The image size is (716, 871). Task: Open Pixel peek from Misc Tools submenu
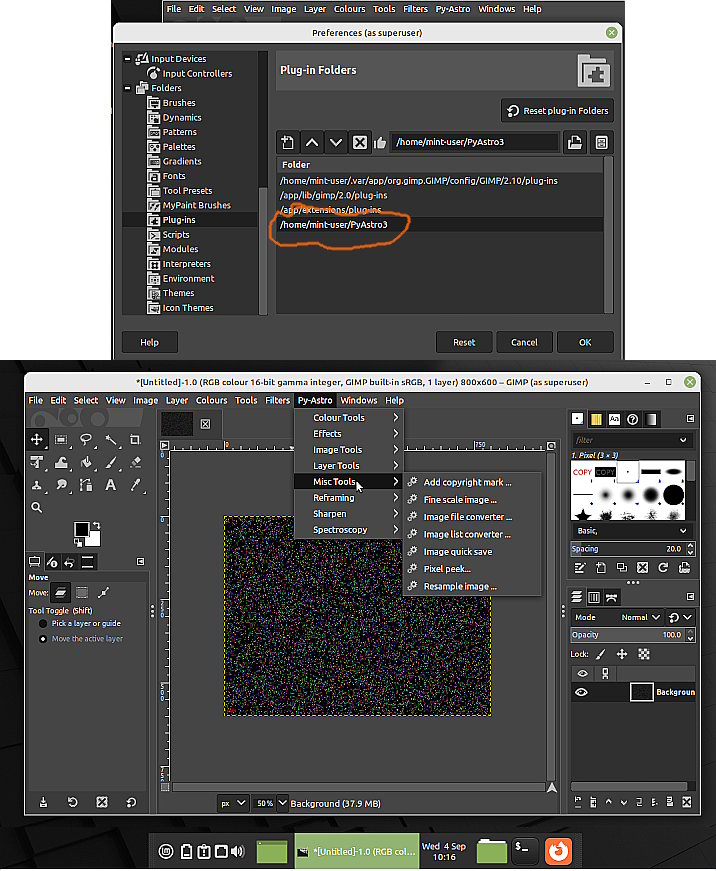[x=447, y=569]
